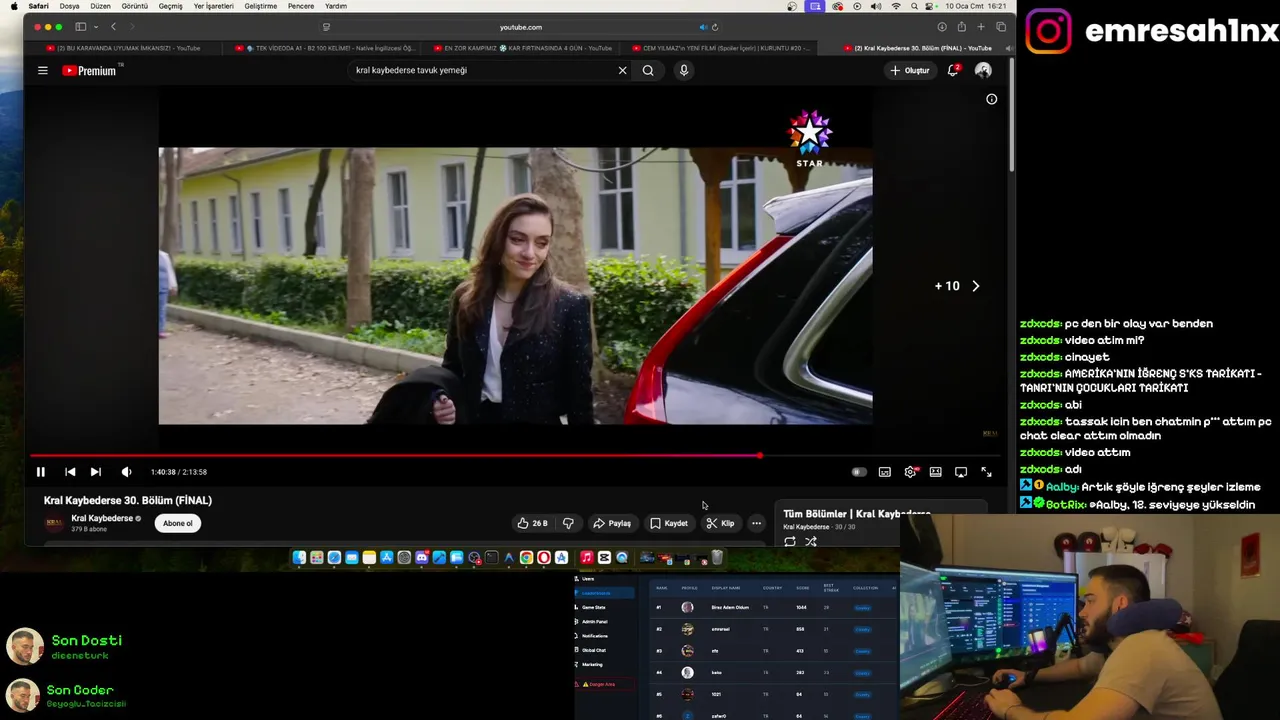Clear the search text with X

(622, 70)
